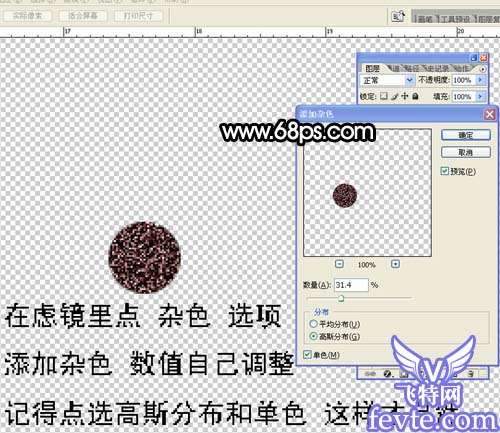Viewport: 500px width, 433px height.
Task: Open the layers panel options menu button
Action: pos(483,69)
